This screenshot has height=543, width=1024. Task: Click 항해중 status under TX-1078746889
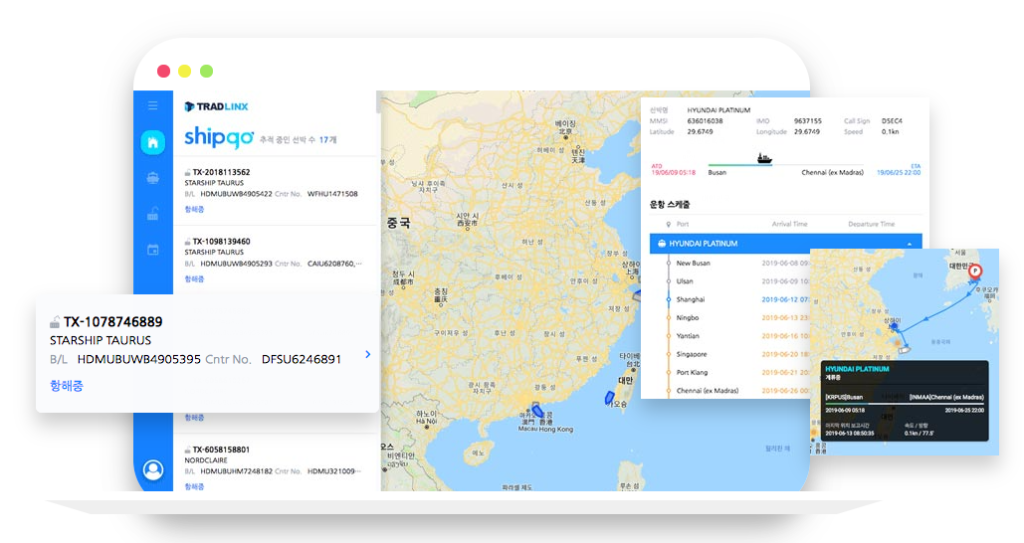pos(67,386)
